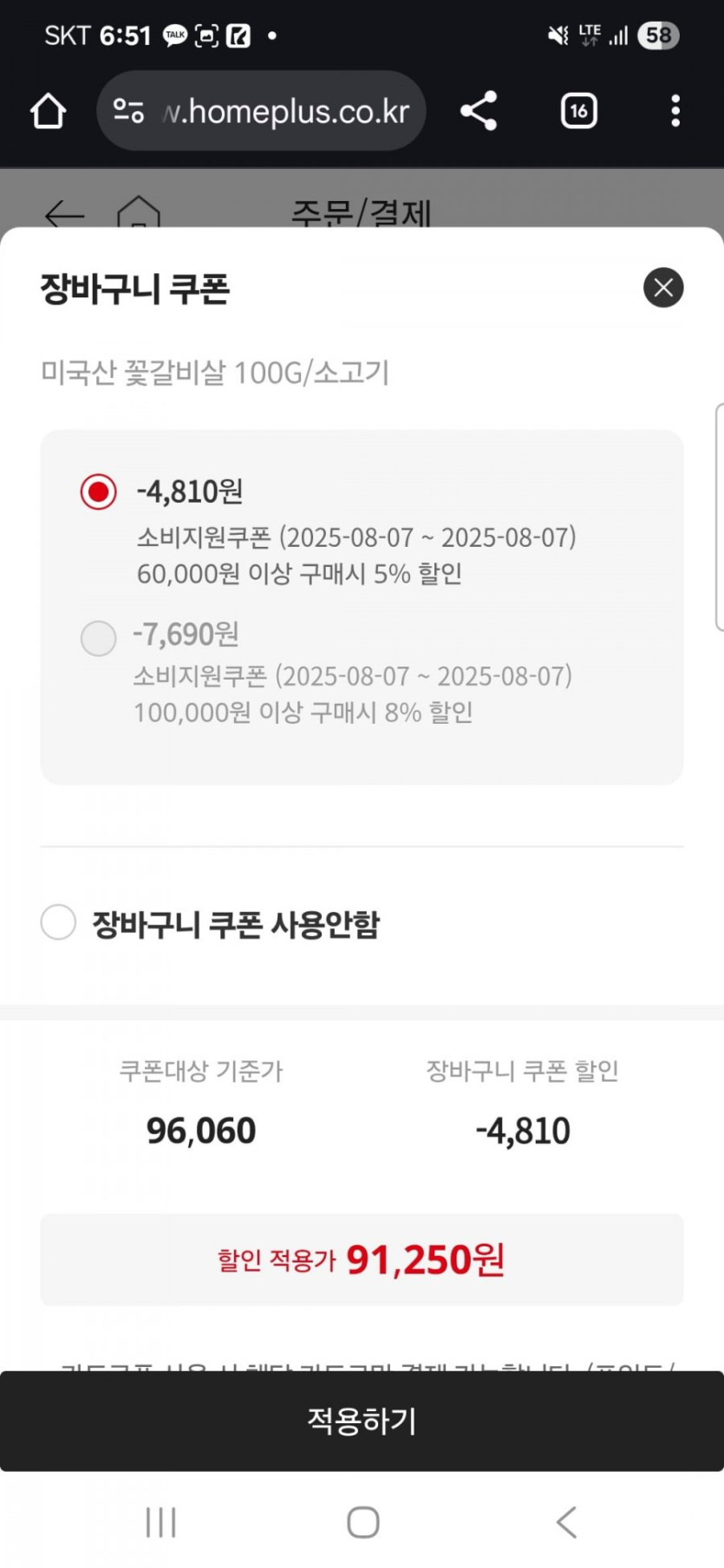This screenshot has height=1568, width=724.
Task: Tap the KakaoTalk notification icon in status bar
Action: coord(175,36)
